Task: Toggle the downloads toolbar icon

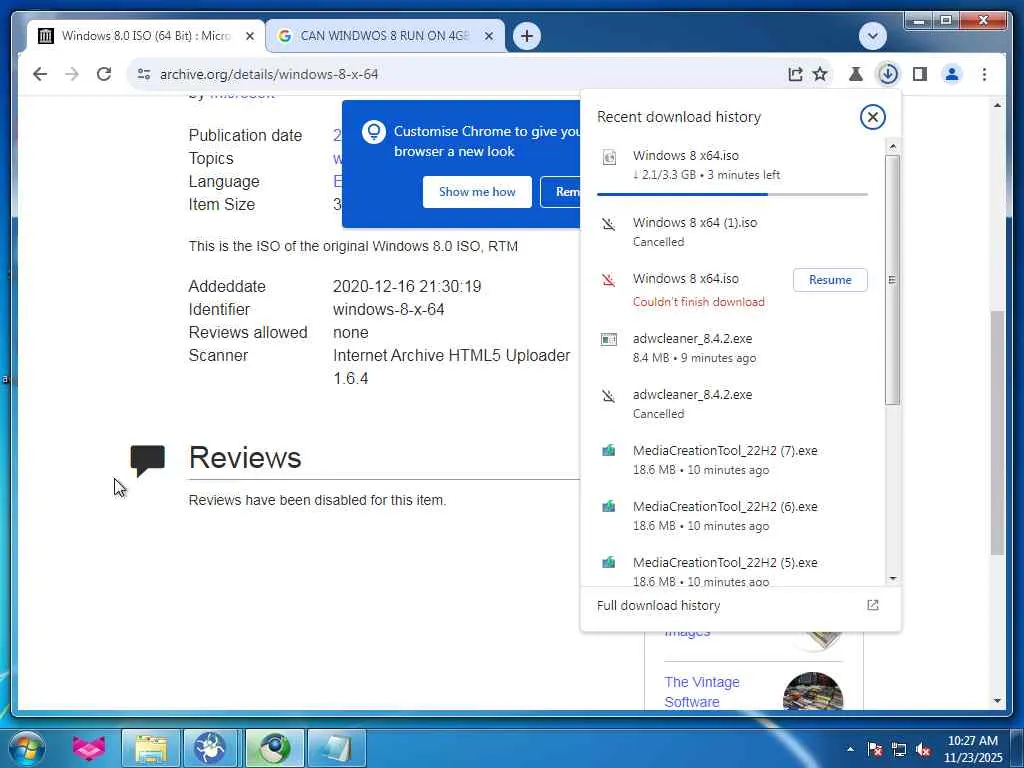Action: (x=888, y=74)
